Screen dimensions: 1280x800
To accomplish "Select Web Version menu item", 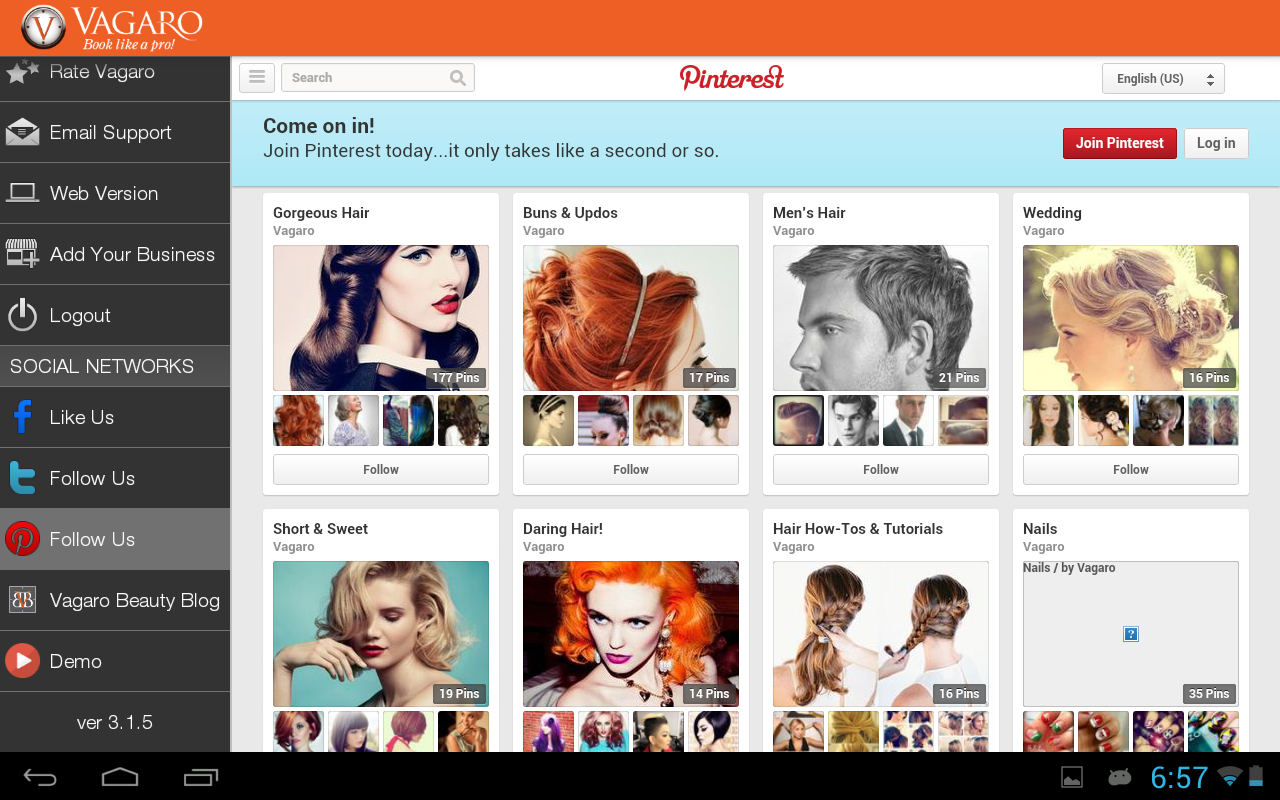I will pyautogui.click(x=115, y=193).
